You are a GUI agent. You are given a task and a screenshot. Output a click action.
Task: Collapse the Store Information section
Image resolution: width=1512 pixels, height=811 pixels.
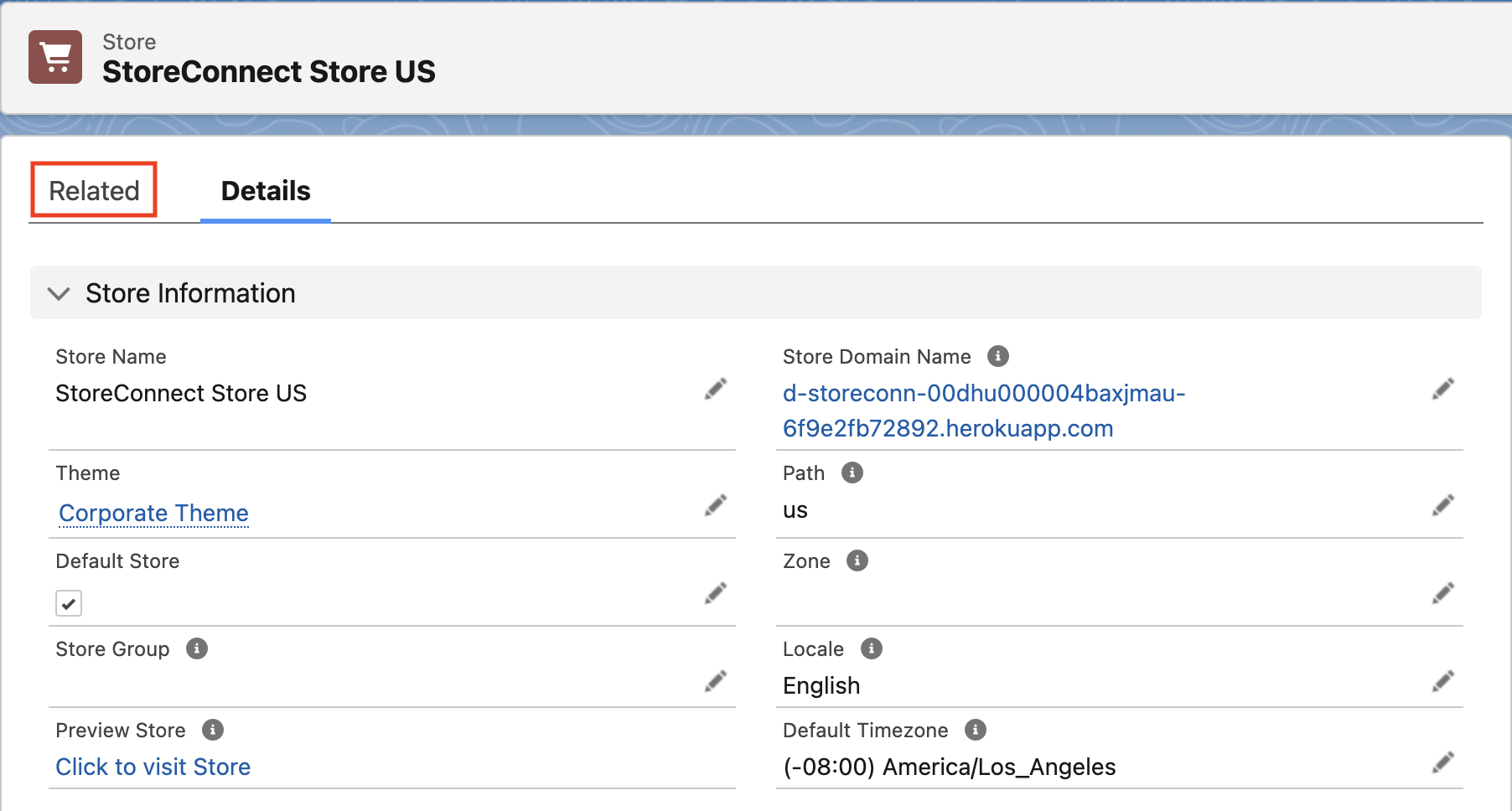click(x=59, y=293)
